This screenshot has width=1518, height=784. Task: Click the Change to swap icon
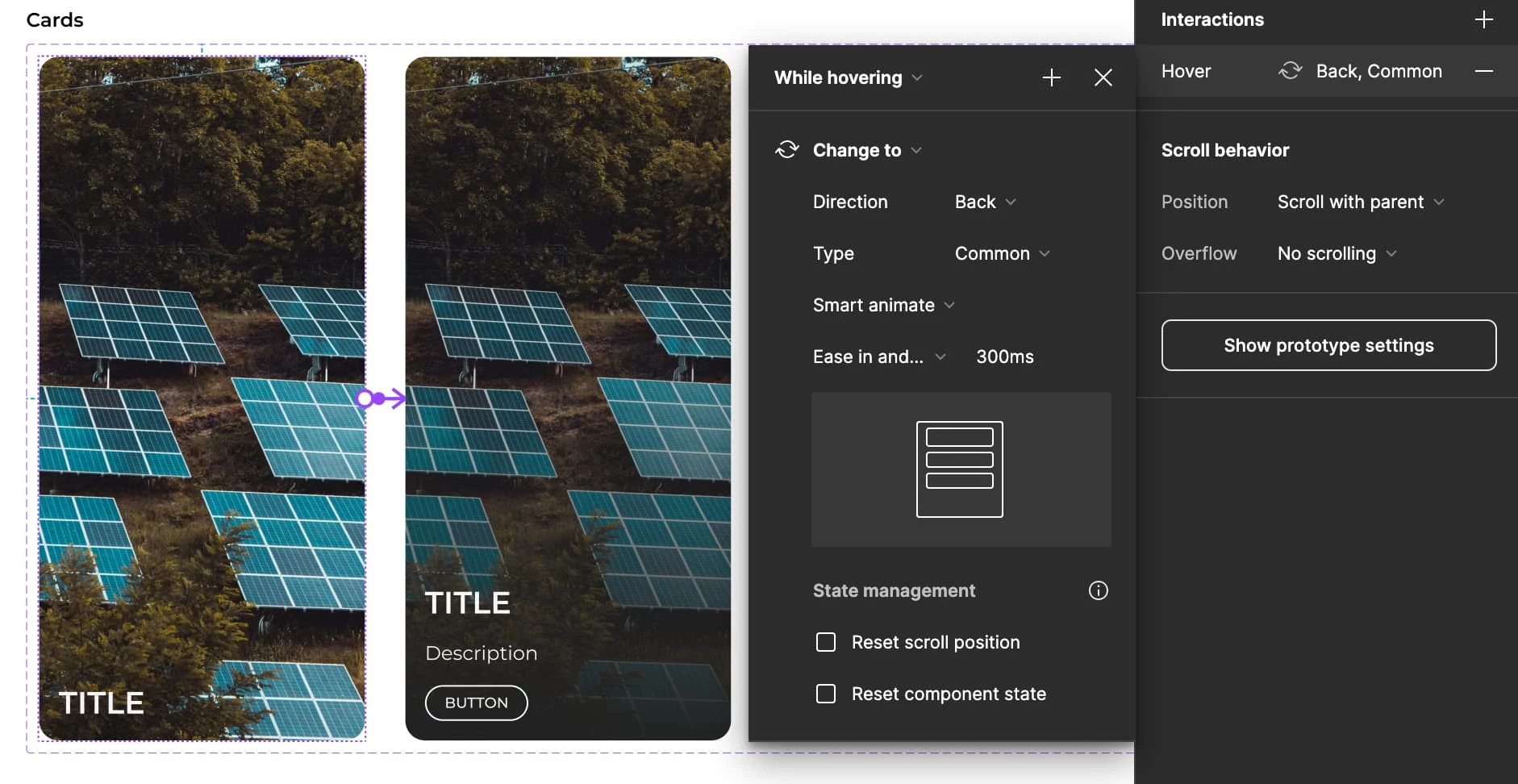pos(787,150)
